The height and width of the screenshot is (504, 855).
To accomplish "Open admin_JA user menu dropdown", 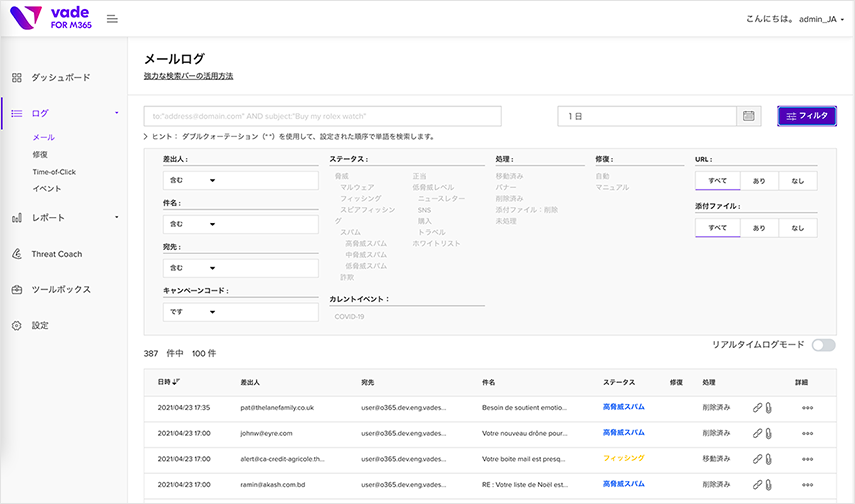I will [821, 19].
